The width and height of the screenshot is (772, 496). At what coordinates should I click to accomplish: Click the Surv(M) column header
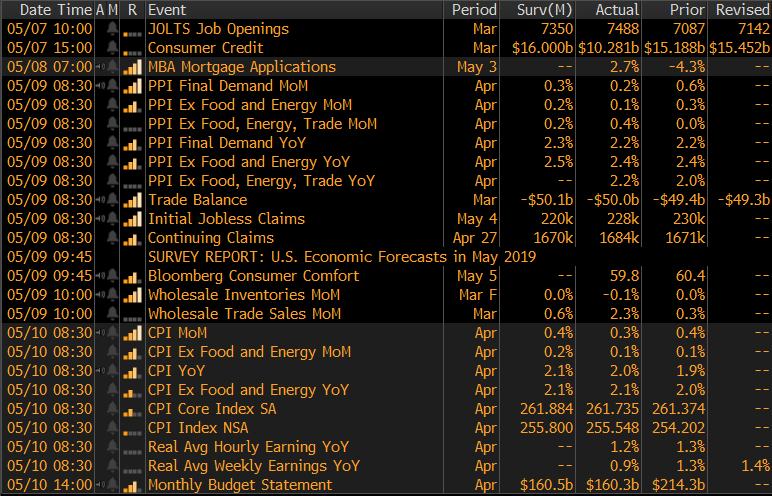click(x=543, y=9)
